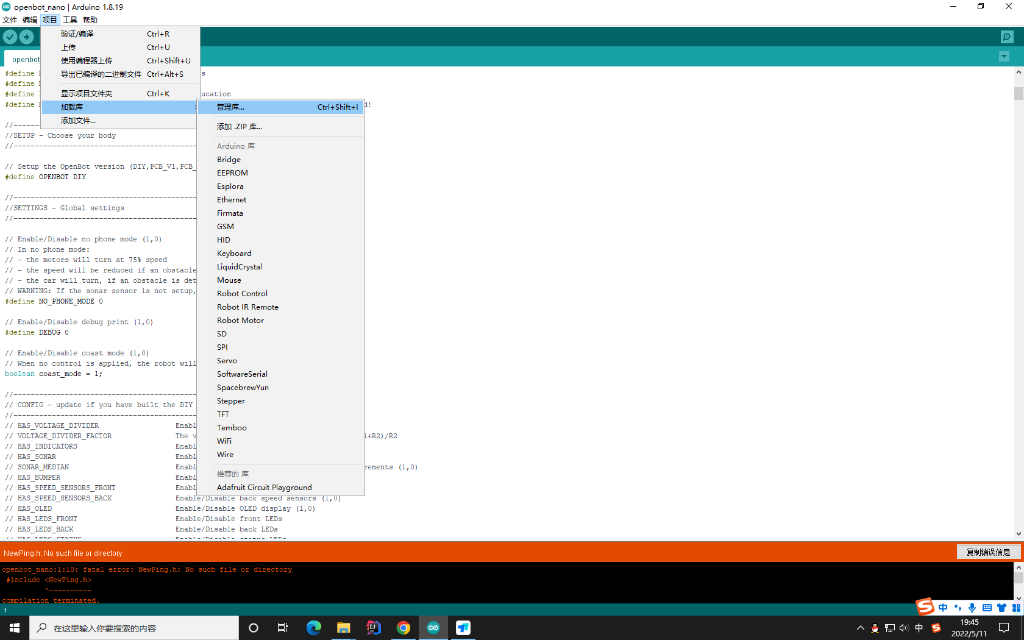Screen dimensions: 1024x640
Task: Click the Arduino icon on the taskbar
Action: (433, 628)
